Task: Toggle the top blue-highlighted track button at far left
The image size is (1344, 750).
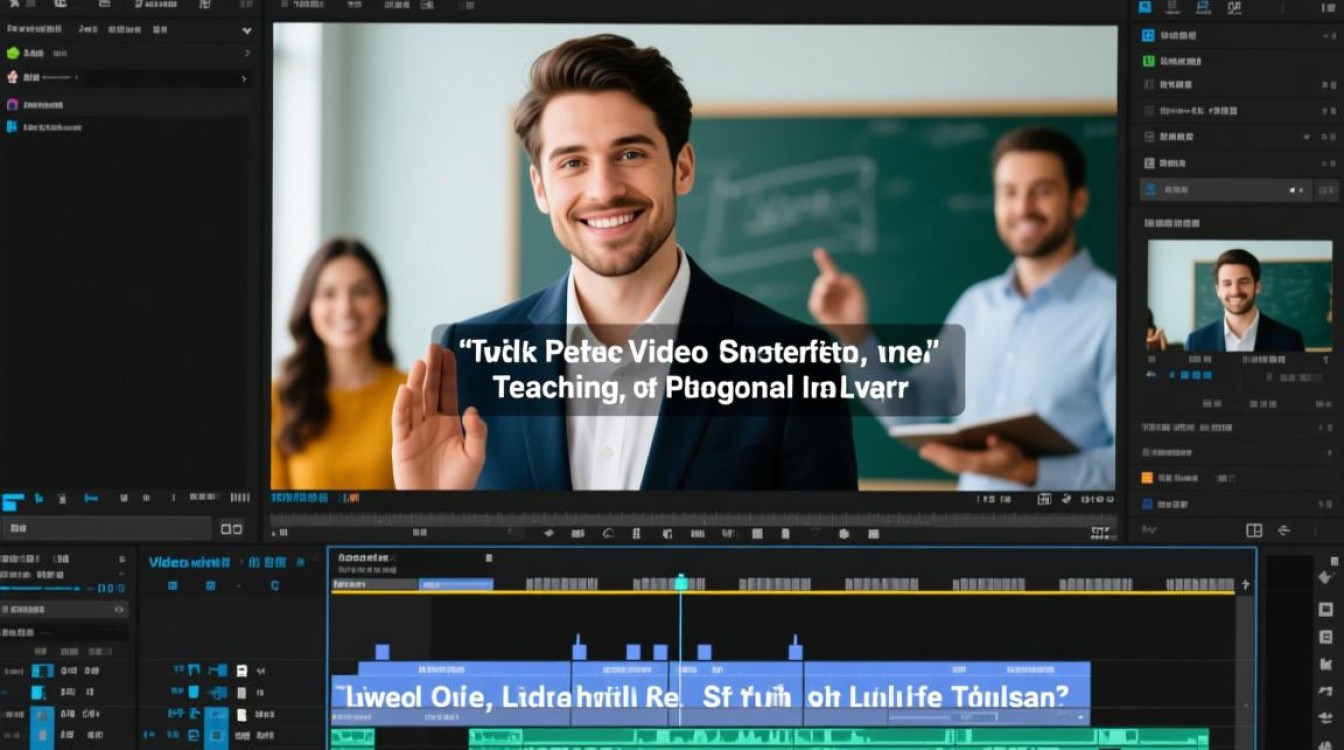Action: coord(42,671)
